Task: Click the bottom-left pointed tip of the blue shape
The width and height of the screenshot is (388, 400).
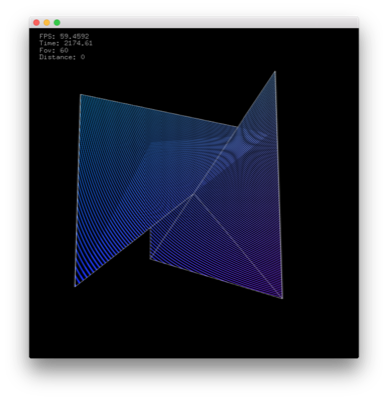Action: click(75, 286)
